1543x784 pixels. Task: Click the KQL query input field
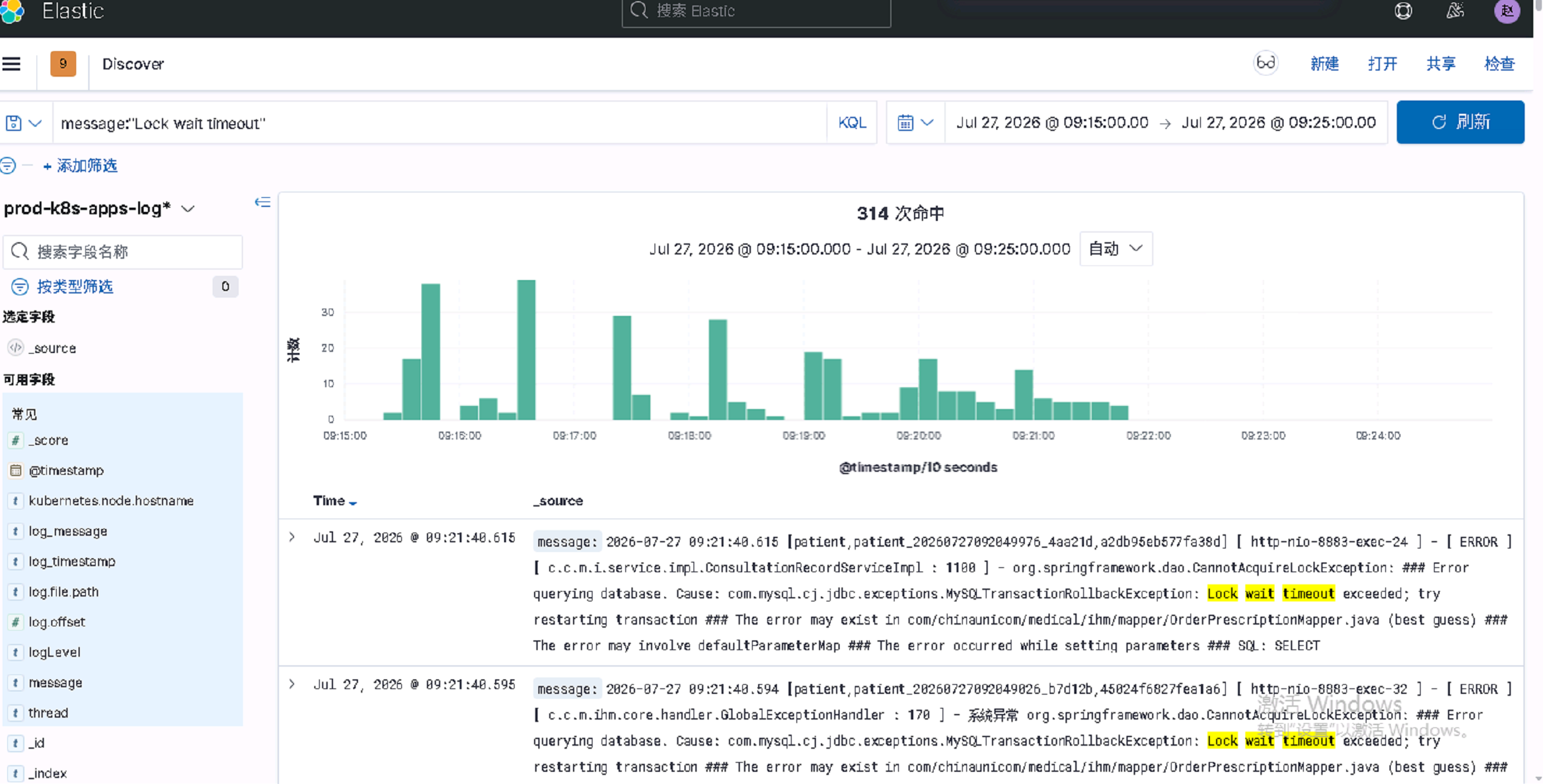[440, 123]
